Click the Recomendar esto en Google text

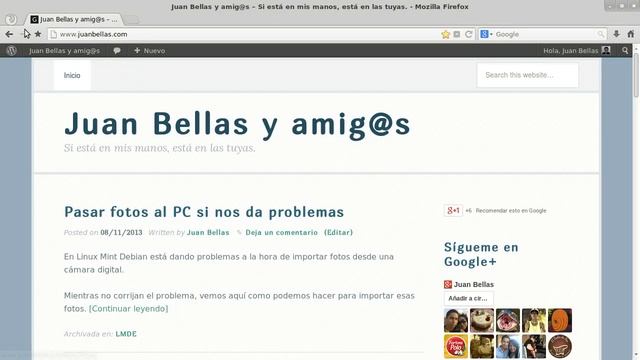(511, 211)
